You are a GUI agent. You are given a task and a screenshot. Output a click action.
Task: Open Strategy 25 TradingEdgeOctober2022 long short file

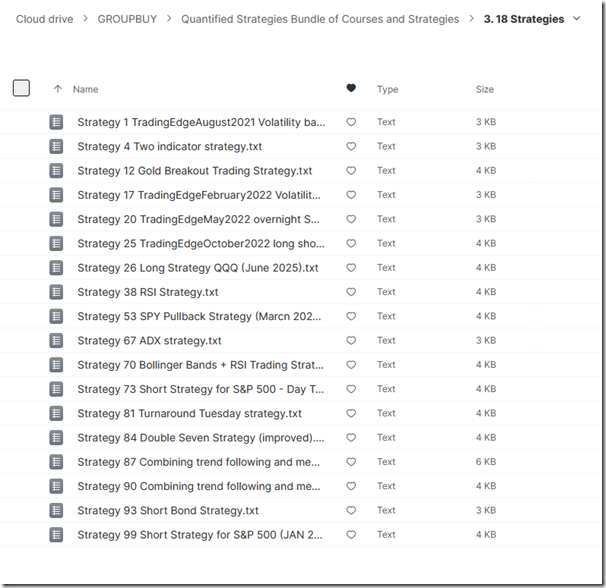coord(201,244)
